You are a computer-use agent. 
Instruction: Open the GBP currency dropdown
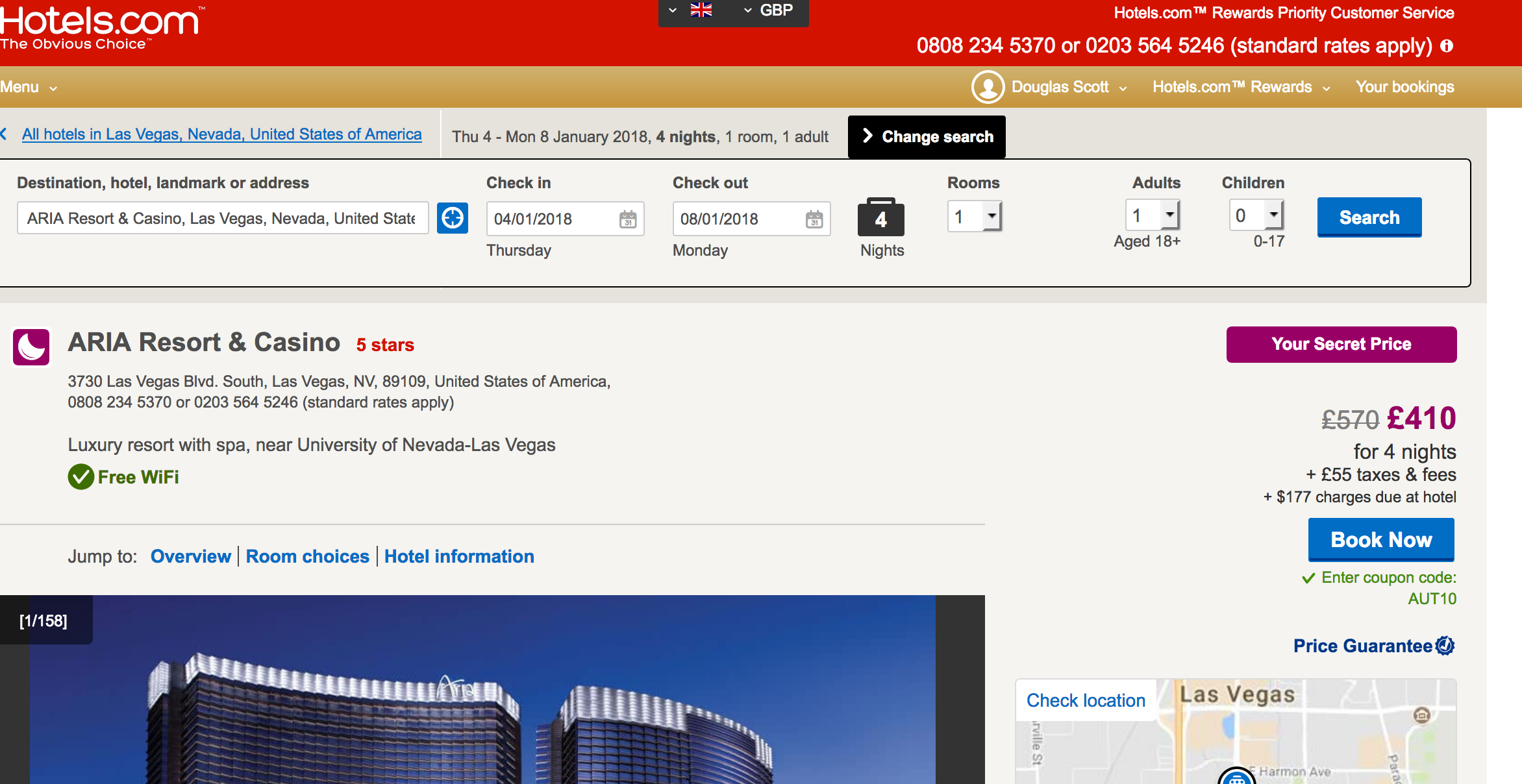tap(768, 10)
